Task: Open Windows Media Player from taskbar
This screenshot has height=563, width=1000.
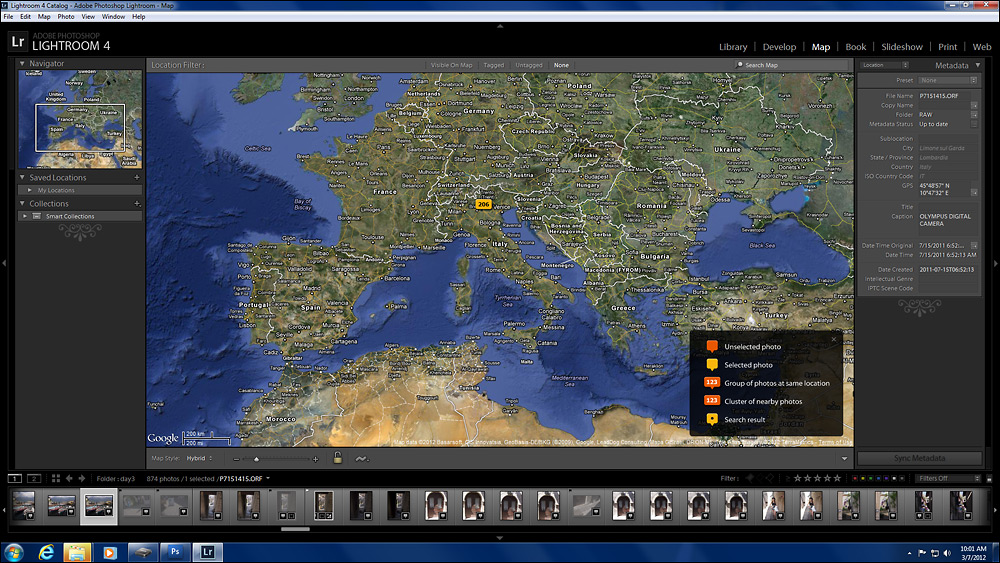Action: point(110,552)
